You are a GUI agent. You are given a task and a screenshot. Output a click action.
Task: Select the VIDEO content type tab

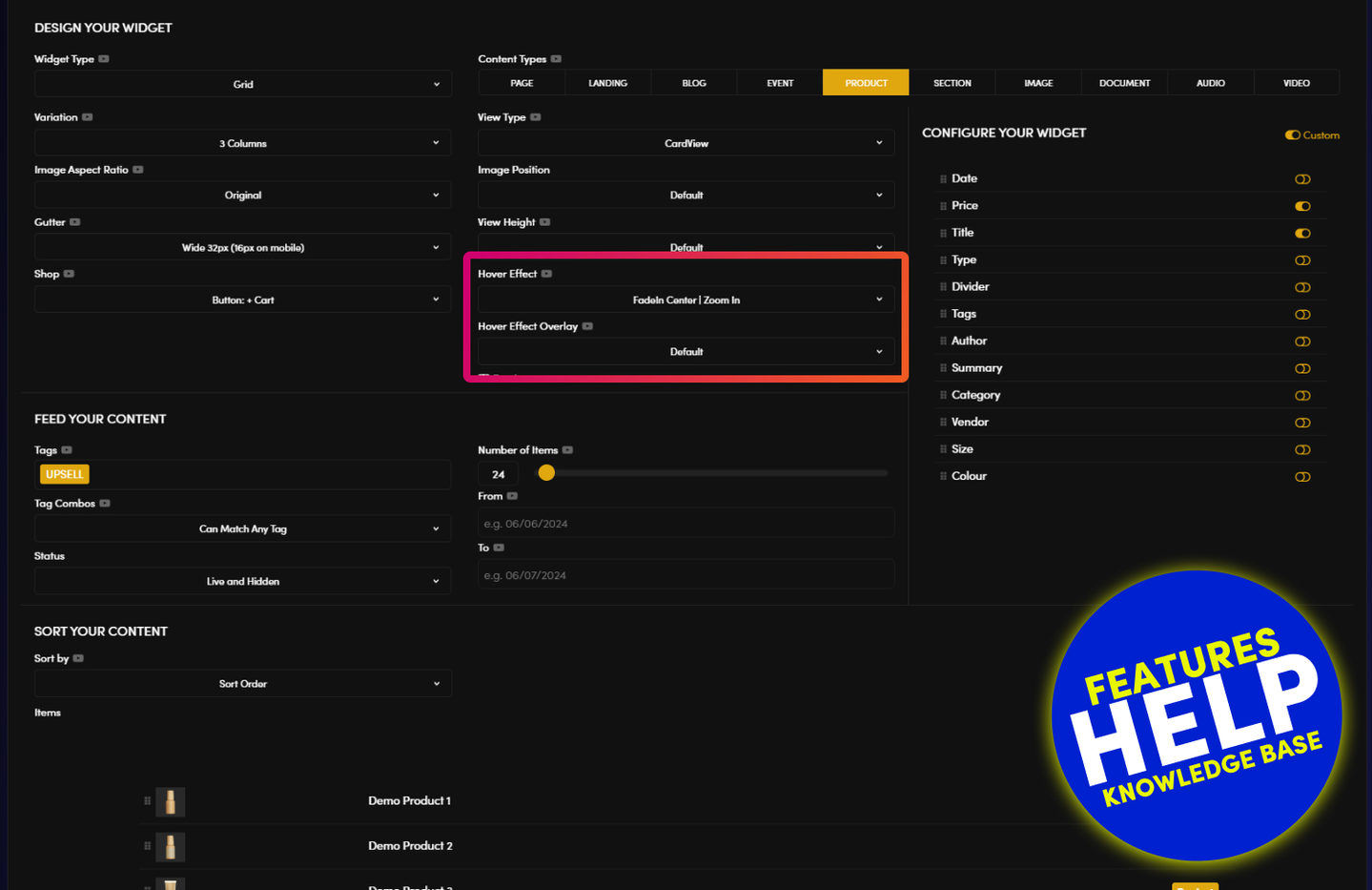(1296, 83)
